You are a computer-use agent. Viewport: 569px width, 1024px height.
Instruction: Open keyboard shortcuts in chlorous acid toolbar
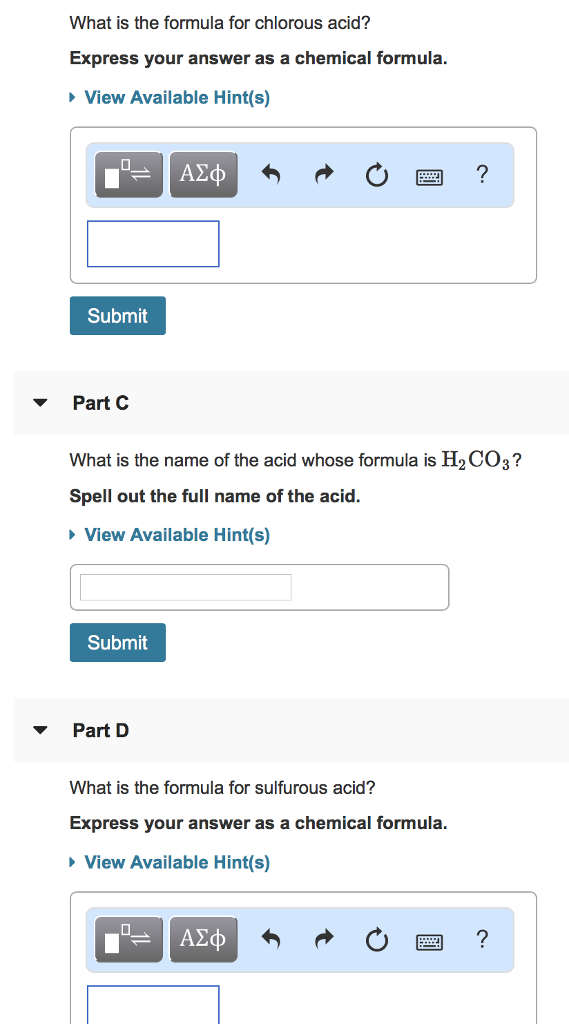(x=429, y=176)
